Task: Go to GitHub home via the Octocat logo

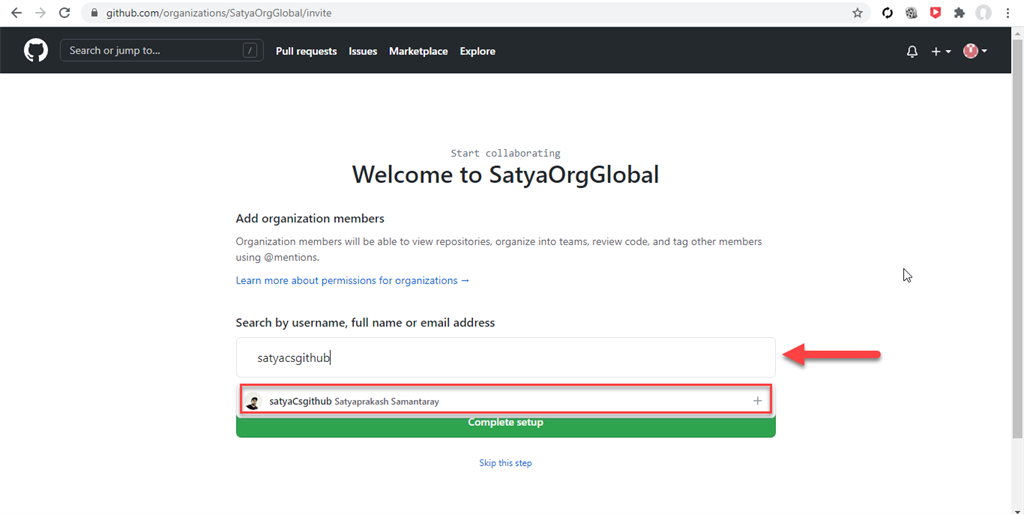Action: point(36,50)
